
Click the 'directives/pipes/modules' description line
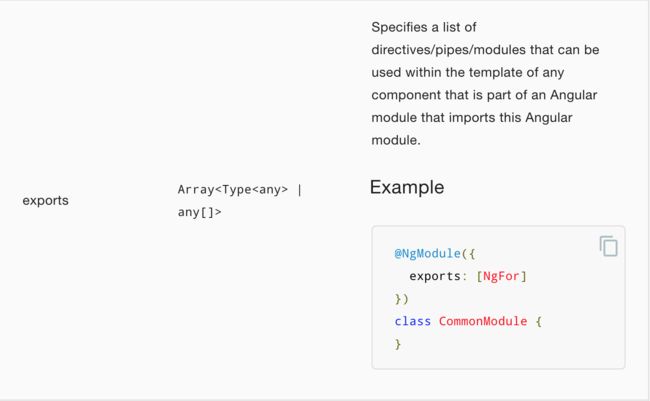point(485,50)
